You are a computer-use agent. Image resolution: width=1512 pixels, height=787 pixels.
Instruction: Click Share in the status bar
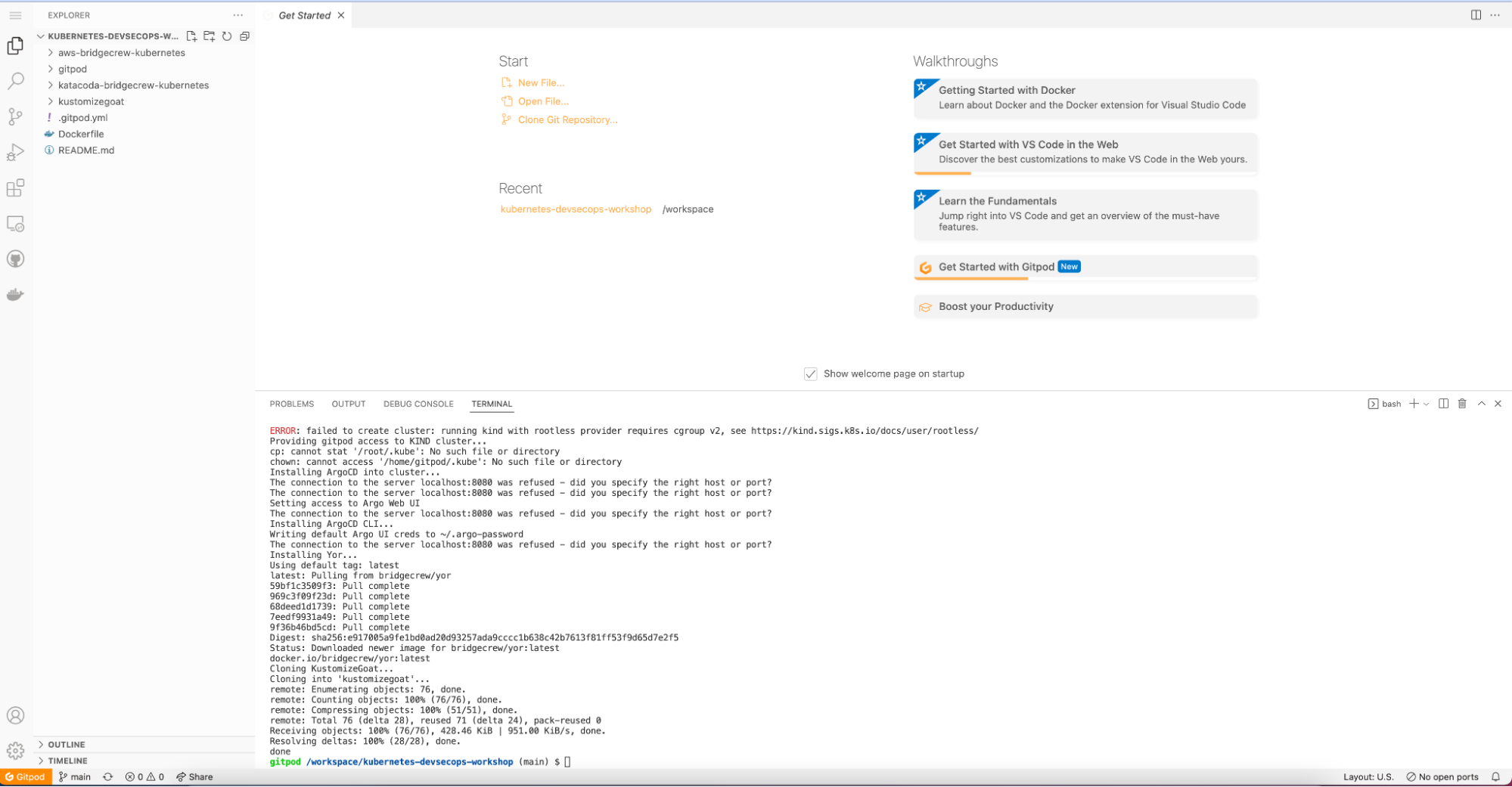[x=194, y=777]
